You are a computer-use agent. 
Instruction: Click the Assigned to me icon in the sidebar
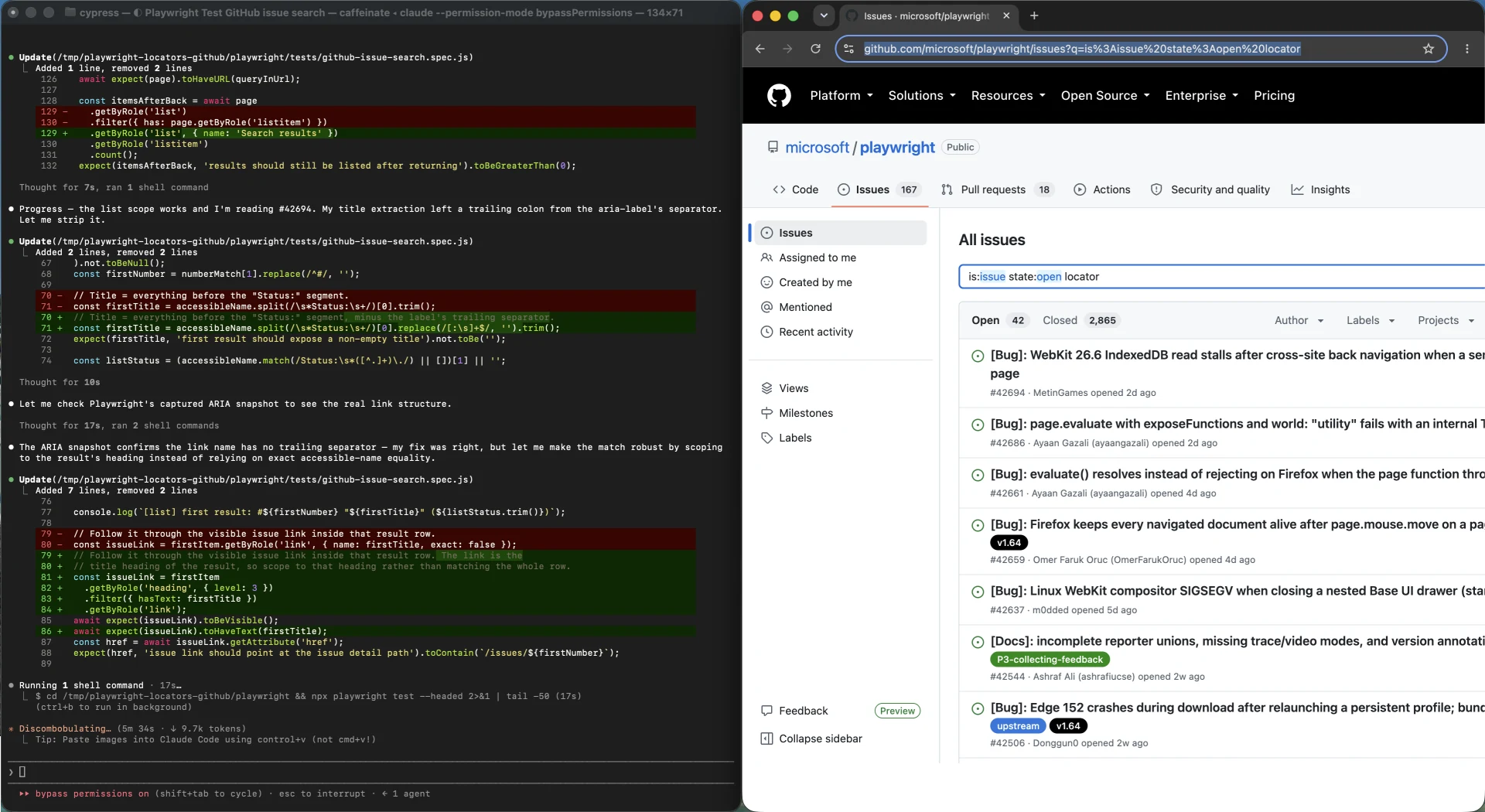pos(766,258)
